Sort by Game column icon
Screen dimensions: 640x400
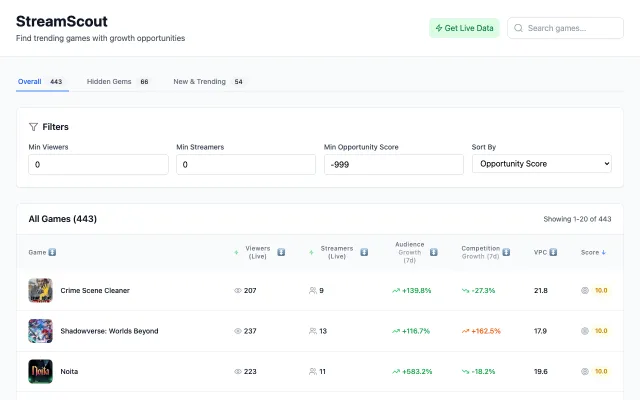[x=52, y=252]
